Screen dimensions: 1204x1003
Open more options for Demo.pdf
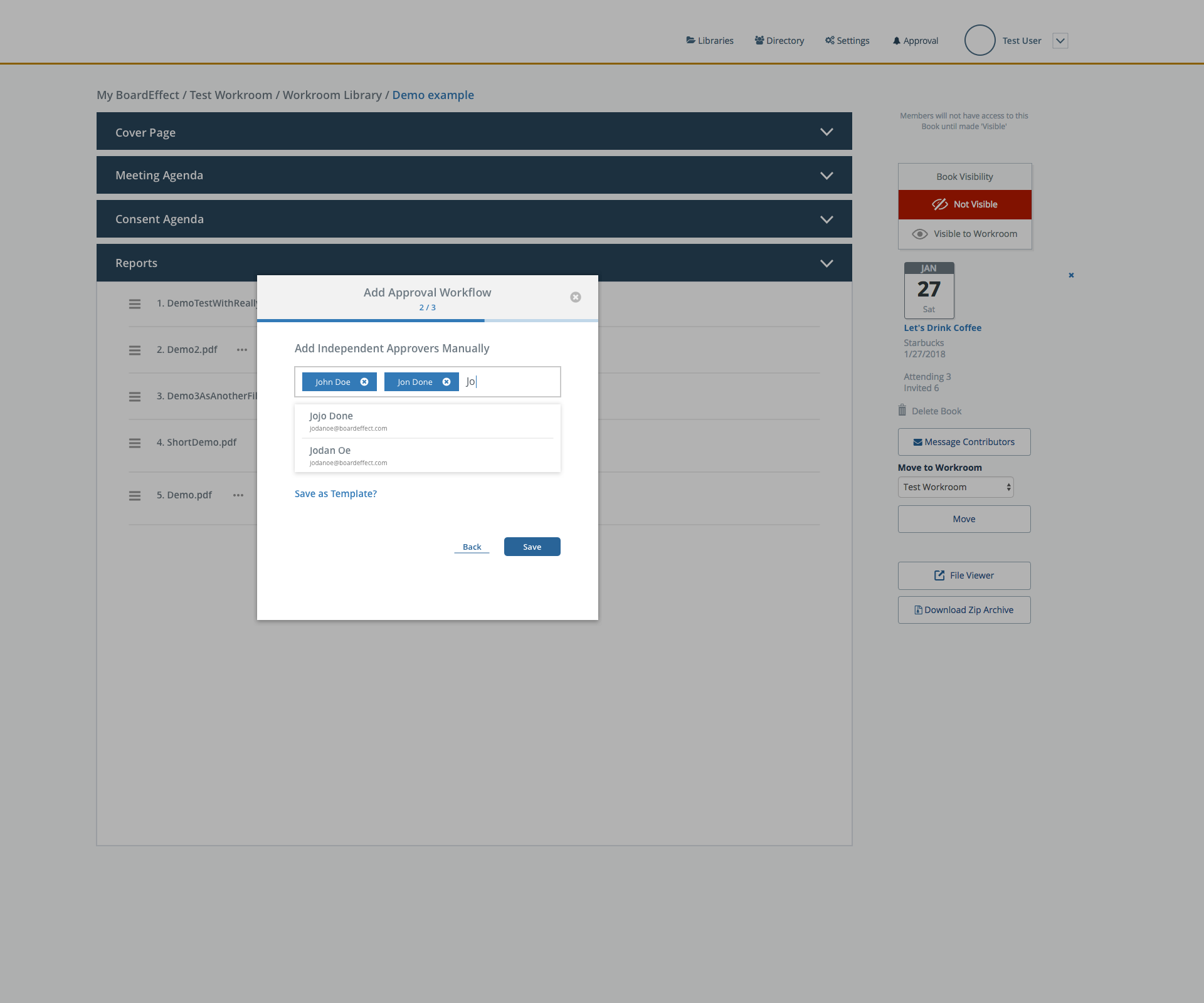point(238,495)
